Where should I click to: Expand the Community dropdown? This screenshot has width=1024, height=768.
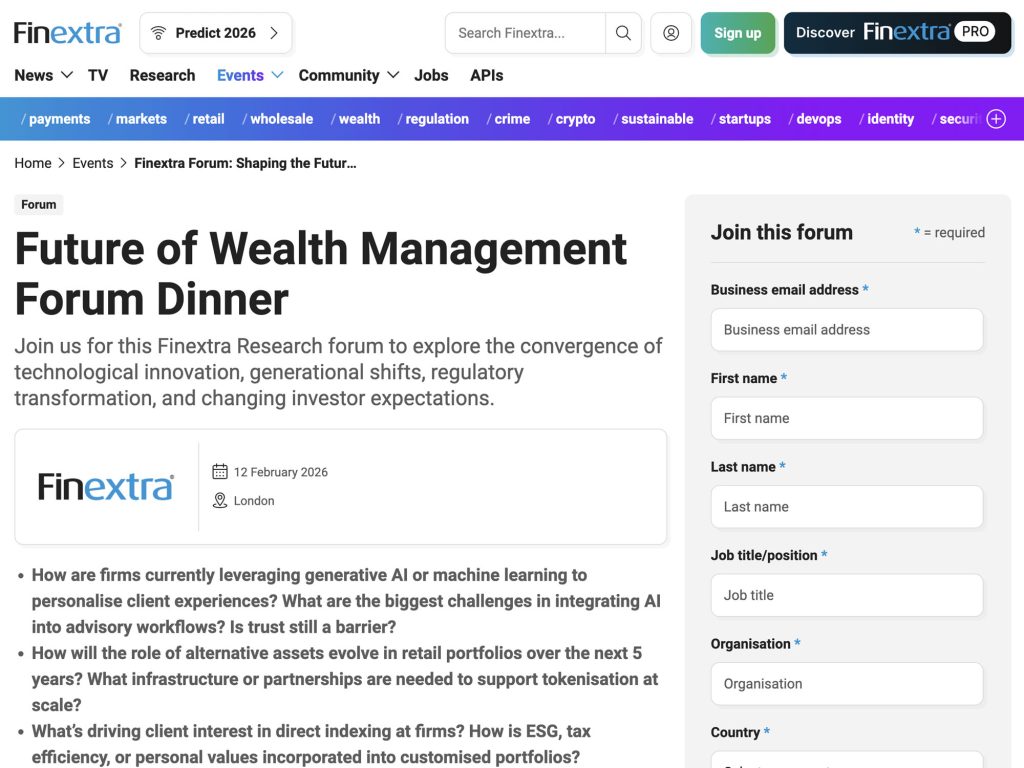point(347,75)
